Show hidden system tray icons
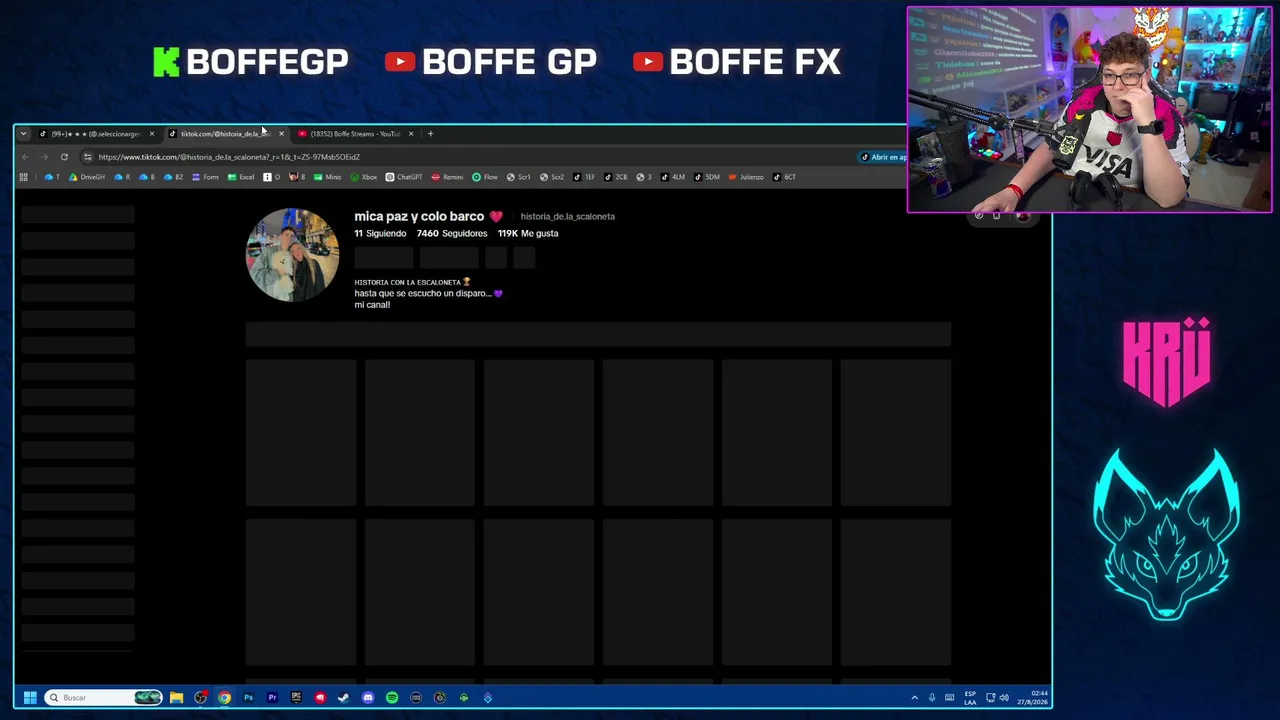 click(914, 698)
